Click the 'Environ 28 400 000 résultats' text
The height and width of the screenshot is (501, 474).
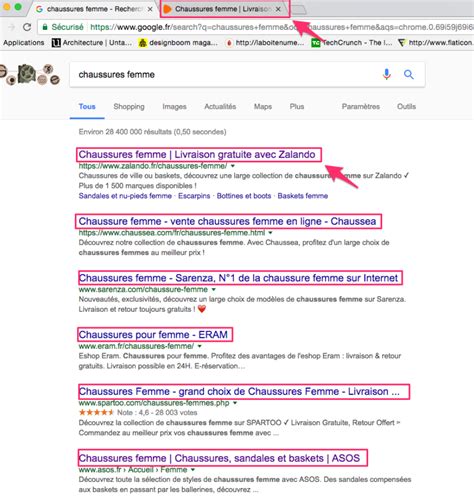[152, 132]
